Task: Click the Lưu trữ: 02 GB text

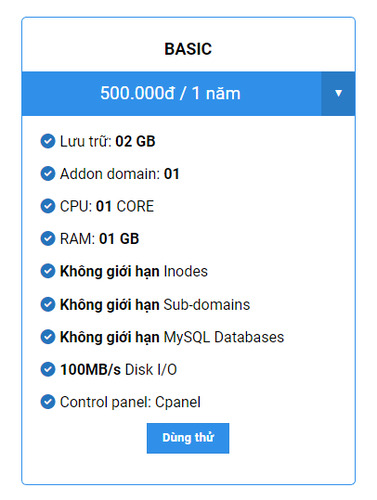Action: 107,141
